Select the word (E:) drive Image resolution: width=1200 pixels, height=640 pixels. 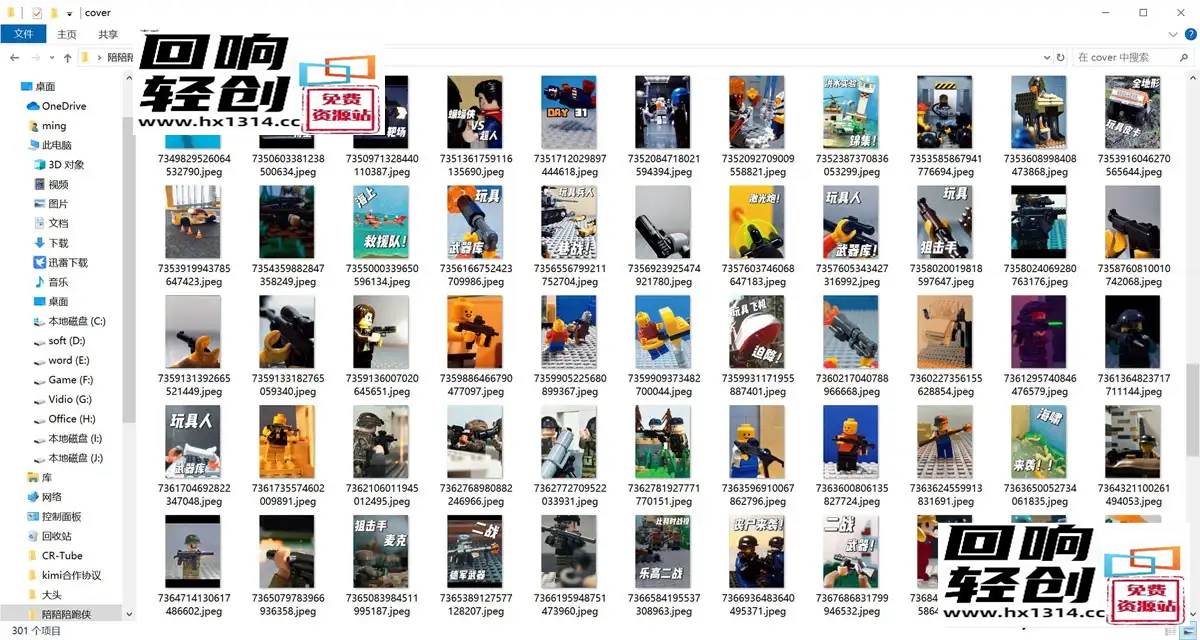point(69,360)
